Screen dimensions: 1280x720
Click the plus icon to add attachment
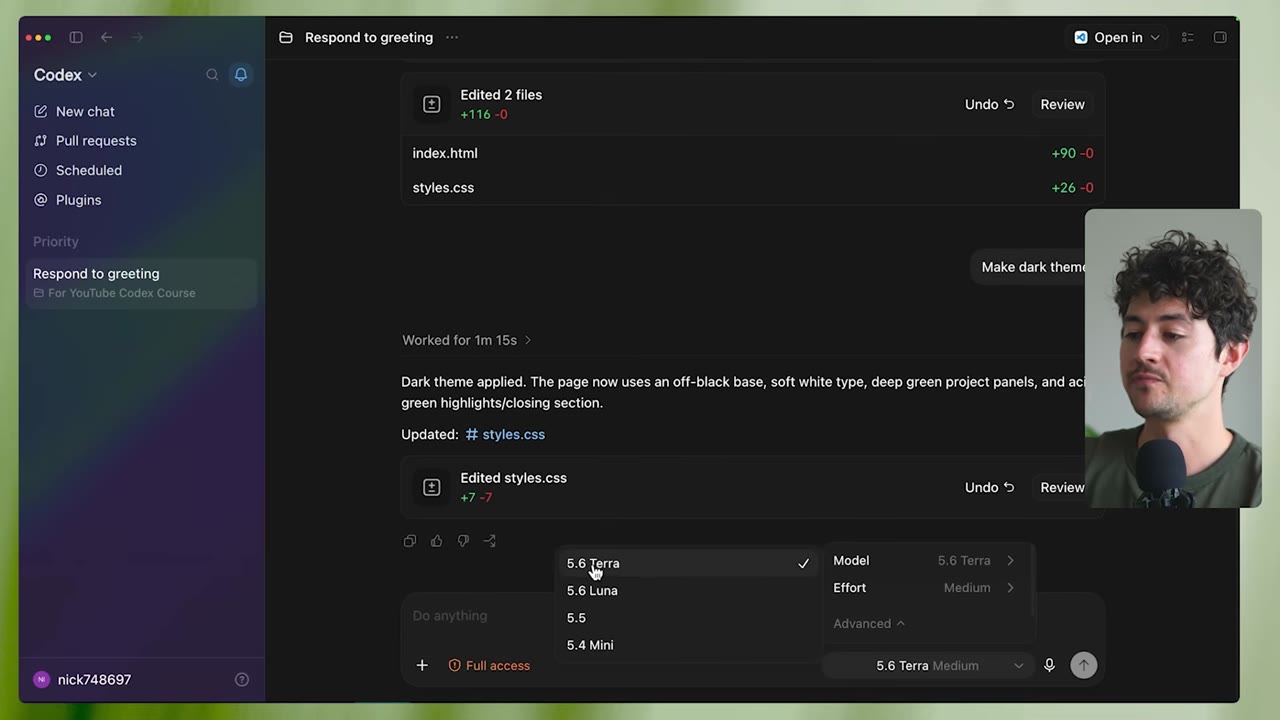pyautogui.click(x=422, y=666)
